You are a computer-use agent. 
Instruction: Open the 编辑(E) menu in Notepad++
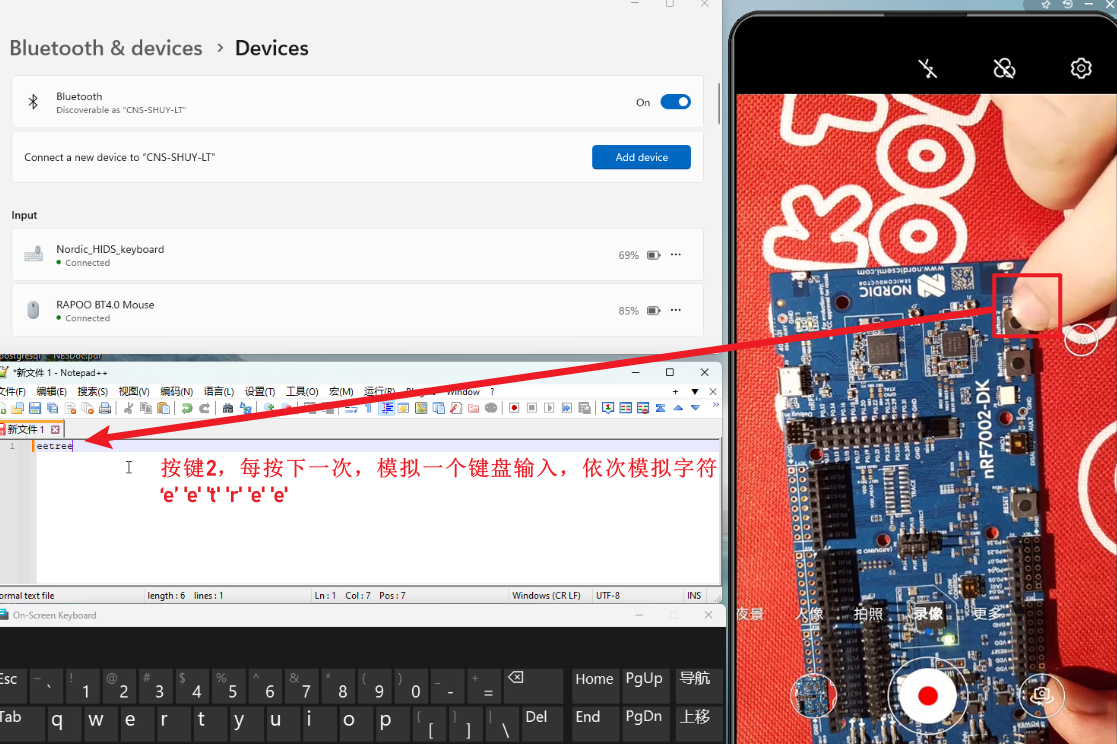51,392
